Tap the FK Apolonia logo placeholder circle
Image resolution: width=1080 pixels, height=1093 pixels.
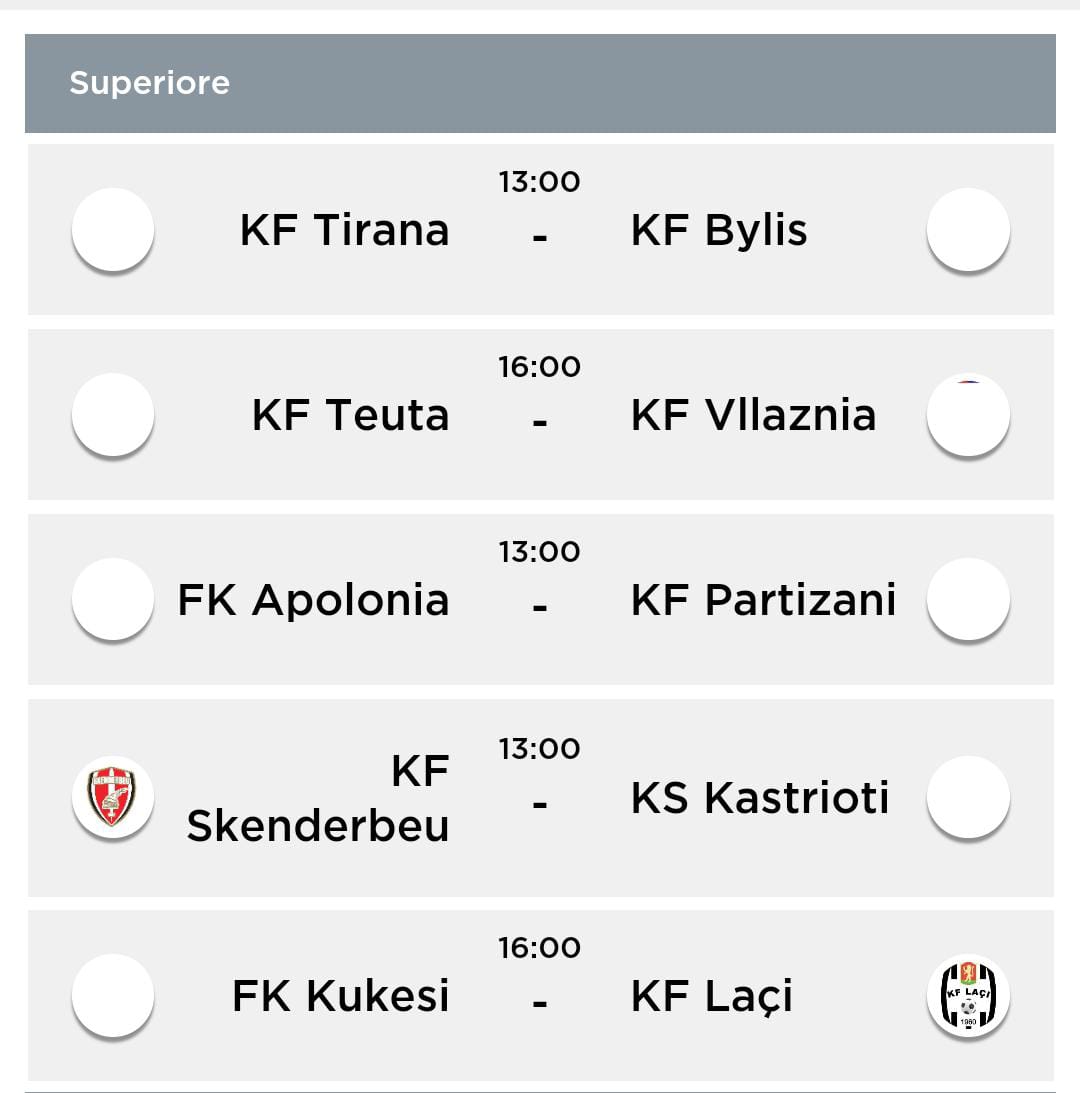(x=112, y=599)
